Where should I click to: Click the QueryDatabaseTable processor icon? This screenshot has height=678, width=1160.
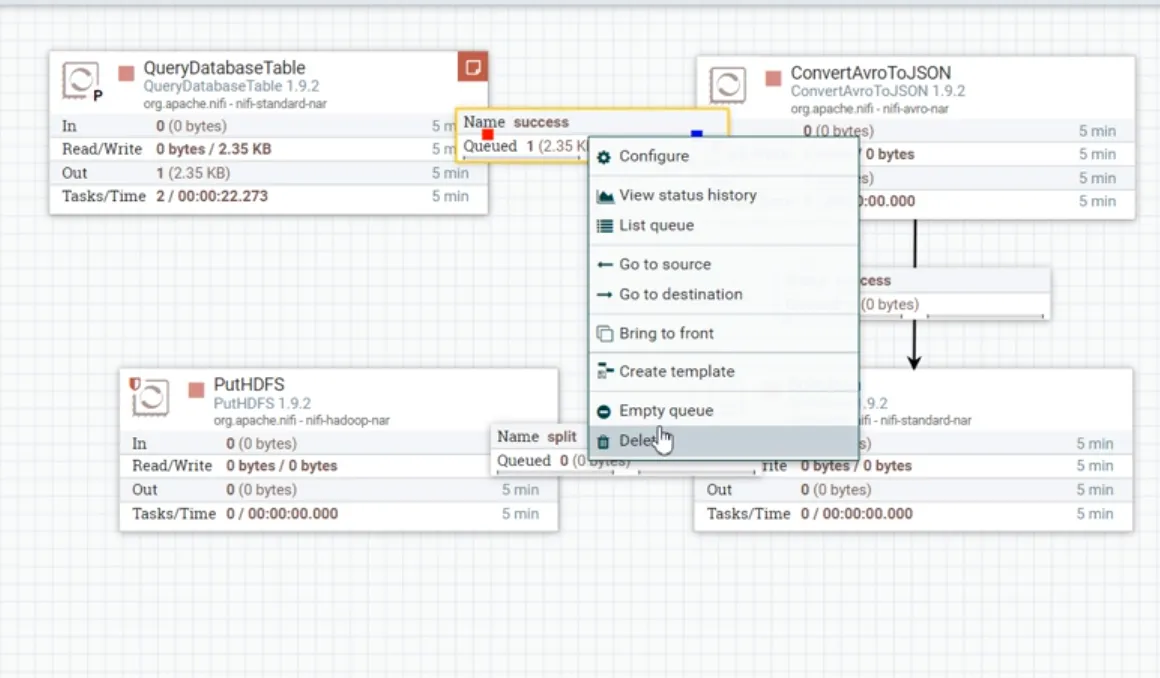tap(80, 80)
